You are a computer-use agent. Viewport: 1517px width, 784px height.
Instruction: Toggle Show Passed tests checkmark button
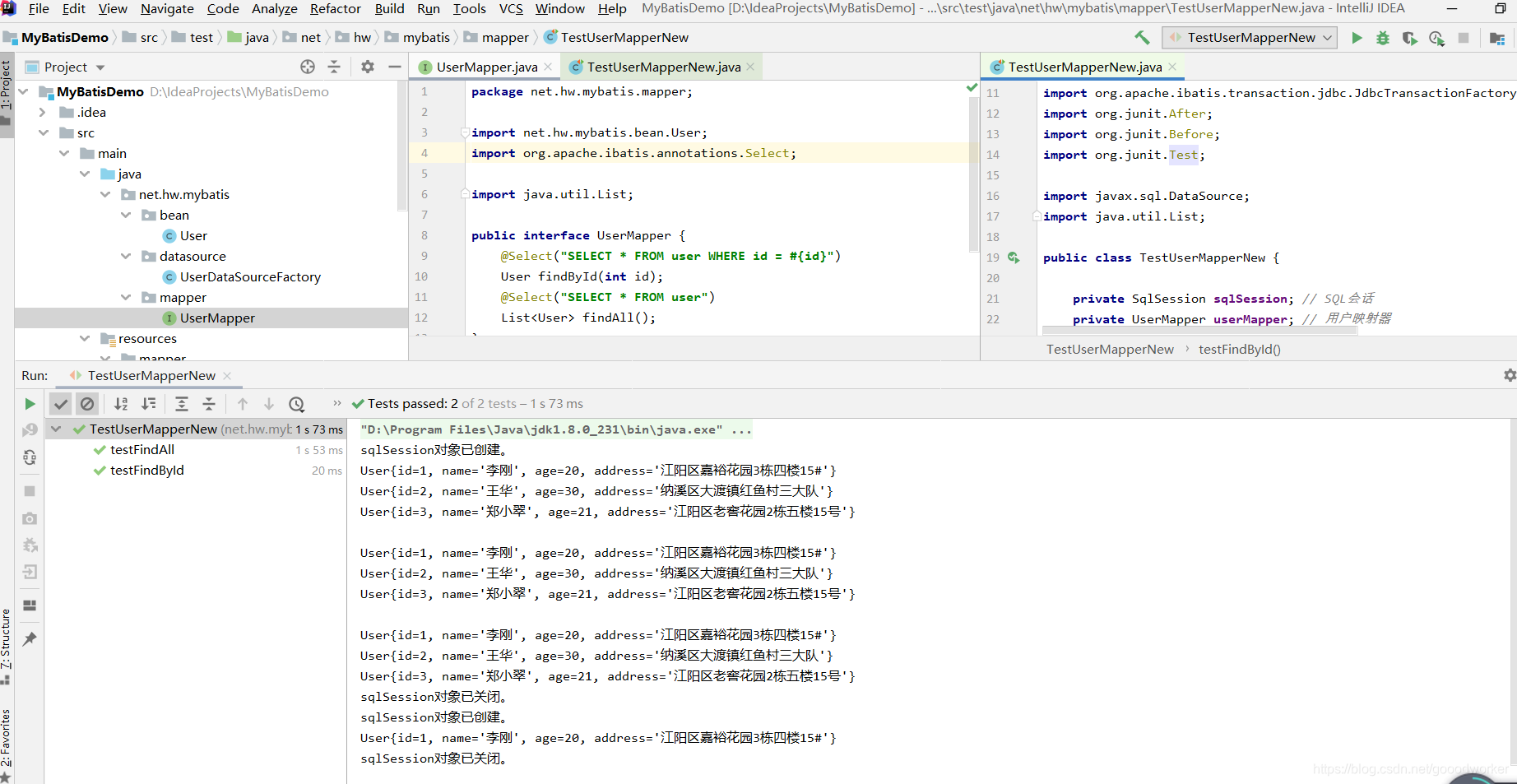pos(60,404)
